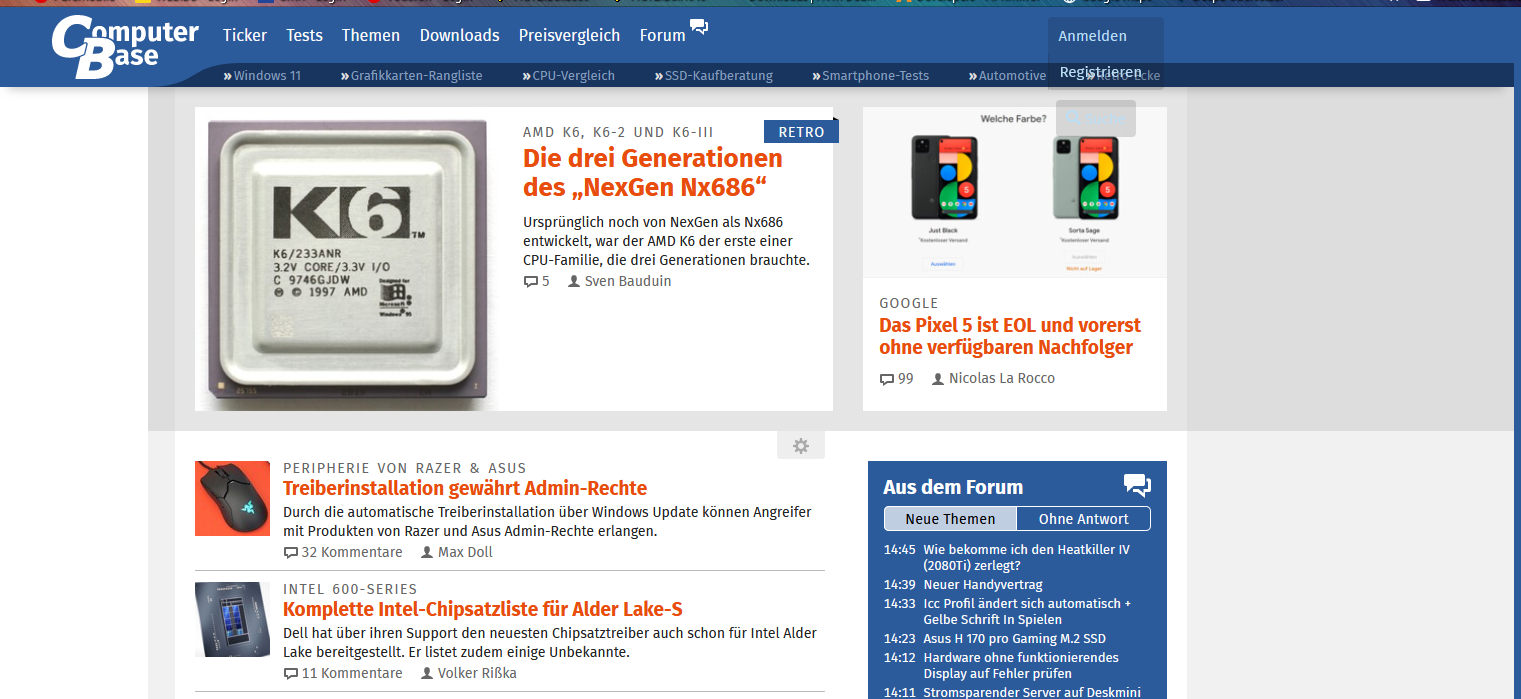The height and width of the screenshot is (699, 1521).
Task: Open Preisvergleich in the navigation bar
Action: 570,35
